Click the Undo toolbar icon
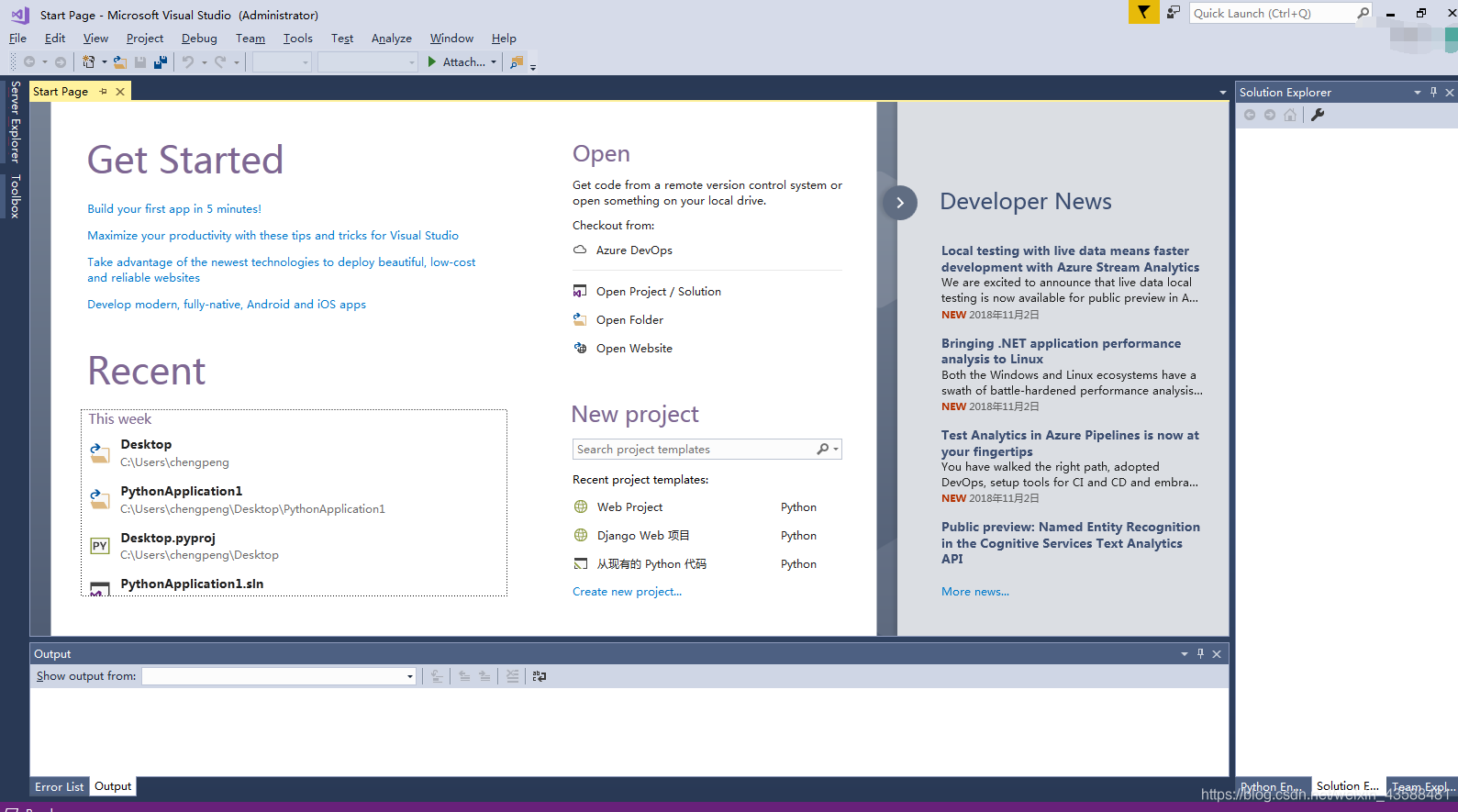The image size is (1458, 812). [188, 61]
